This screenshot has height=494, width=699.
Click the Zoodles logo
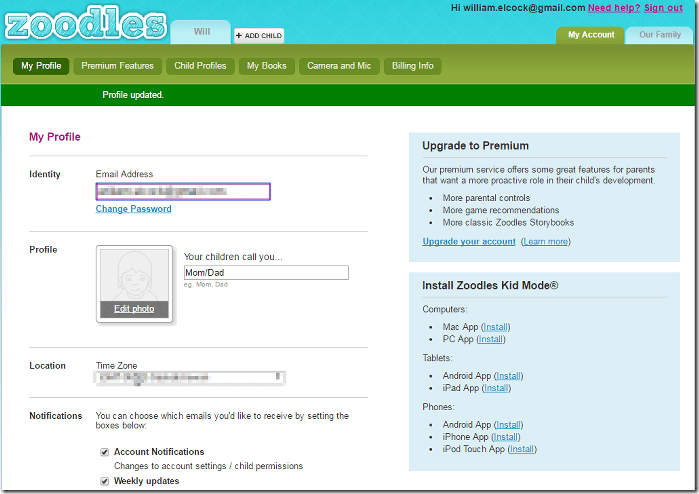coord(86,22)
